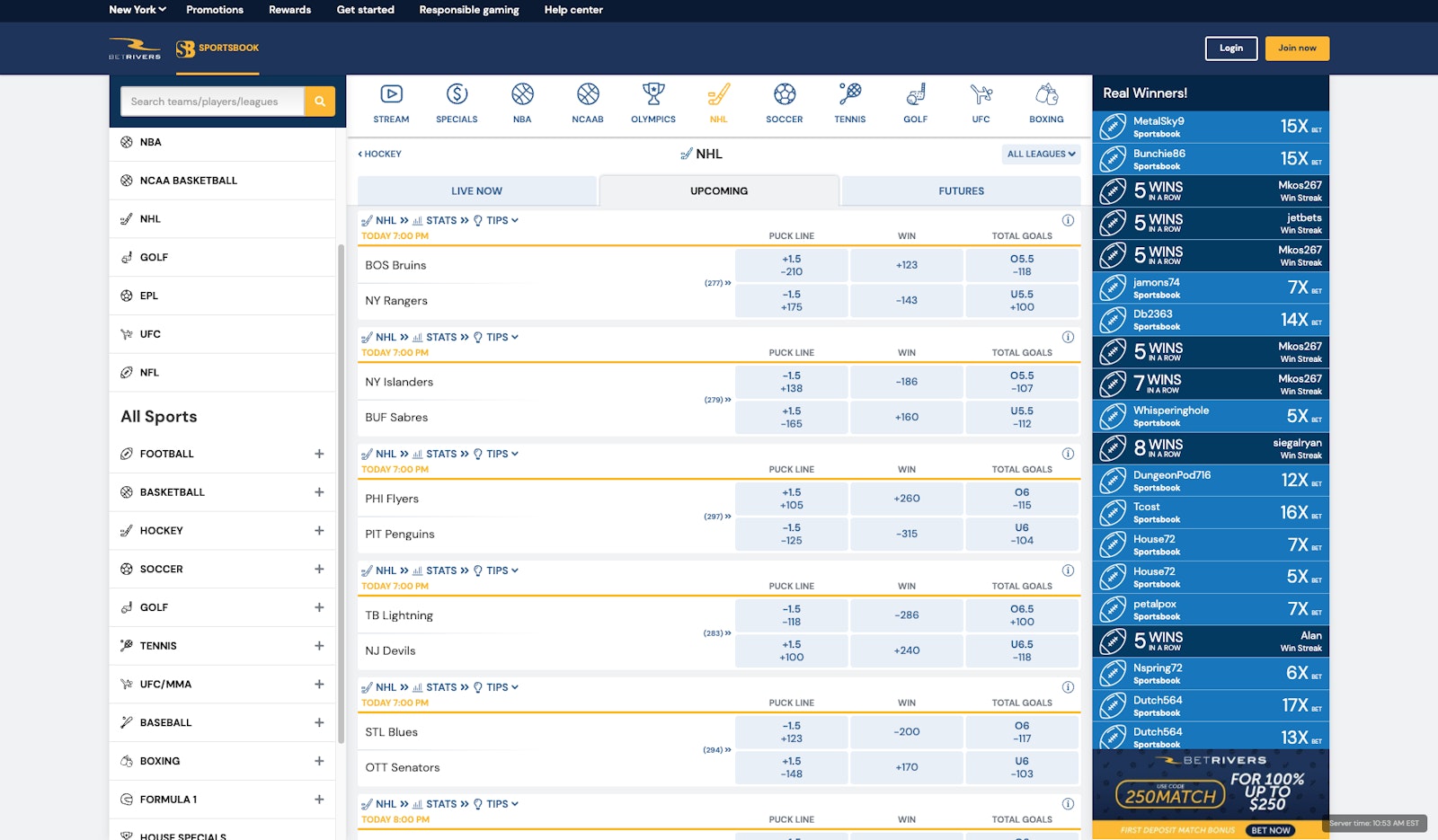Click info icon for Bruins vs Rangers

pyautogui.click(x=1068, y=220)
